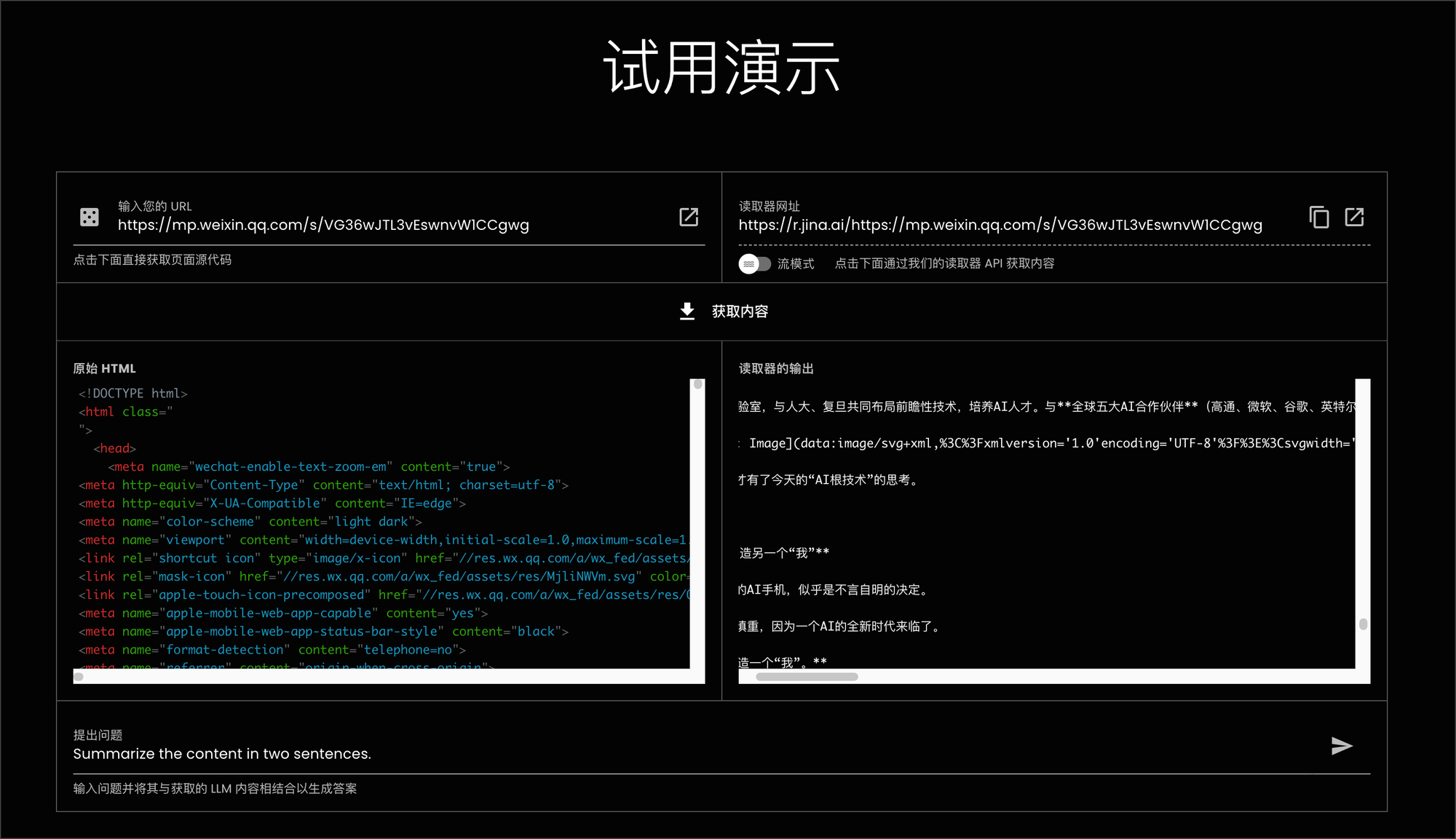Open the r.jina.ai reader URL externally
Image resolution: width=1456 pixels, height=839 pixels.
[x=1353, y=217]
